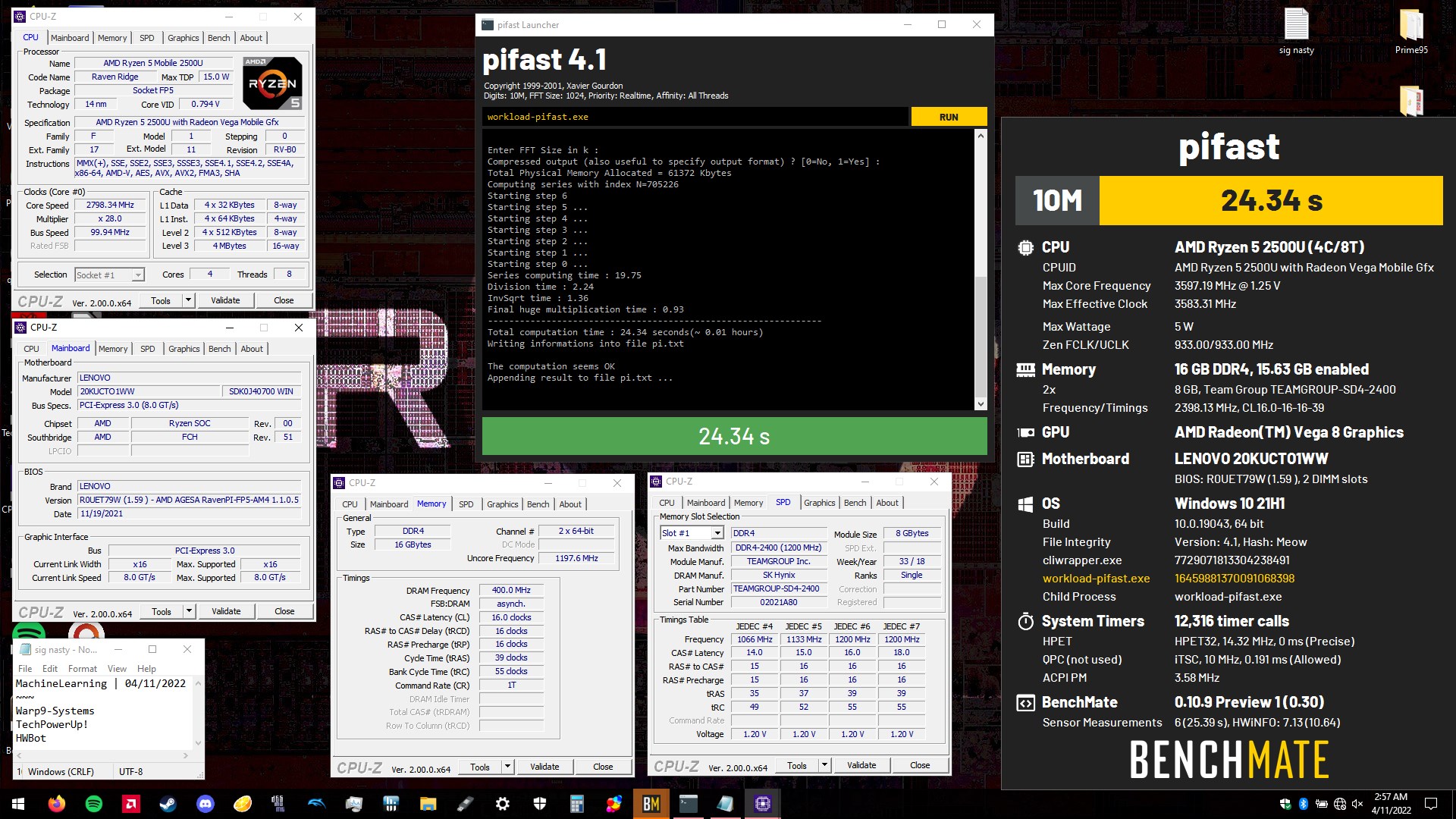The width and height of the screenshot is (1456, 819).
Task: Expand Tools arrow in CPU-Z CPU window
Action: click(188, 300)
